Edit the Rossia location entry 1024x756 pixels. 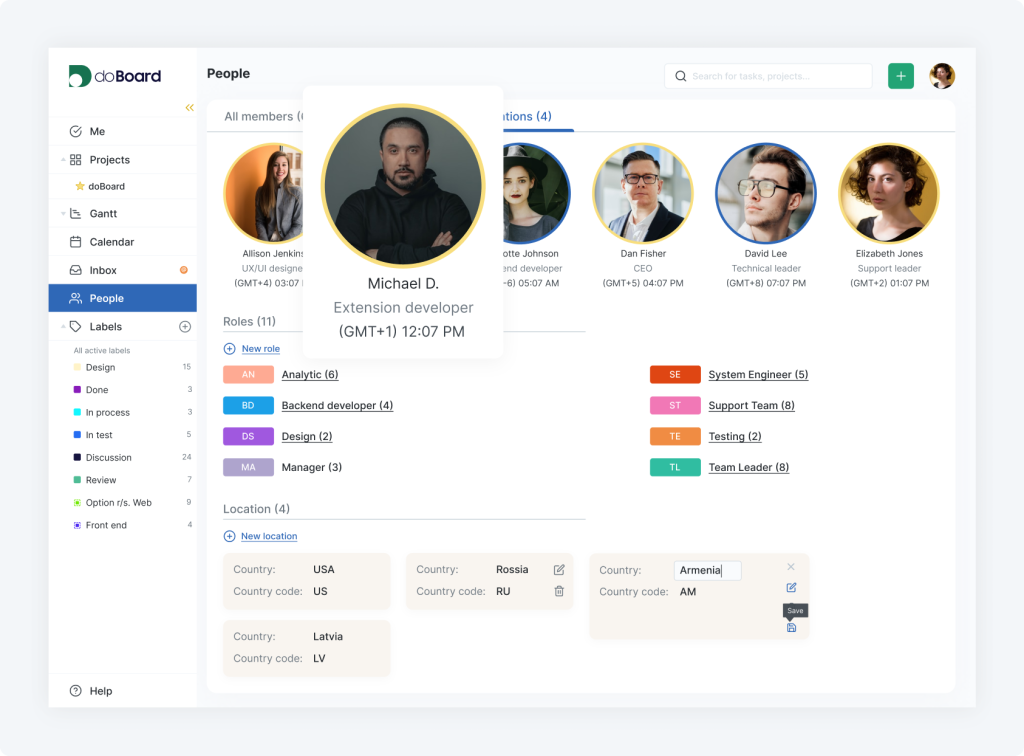[559, 570]
